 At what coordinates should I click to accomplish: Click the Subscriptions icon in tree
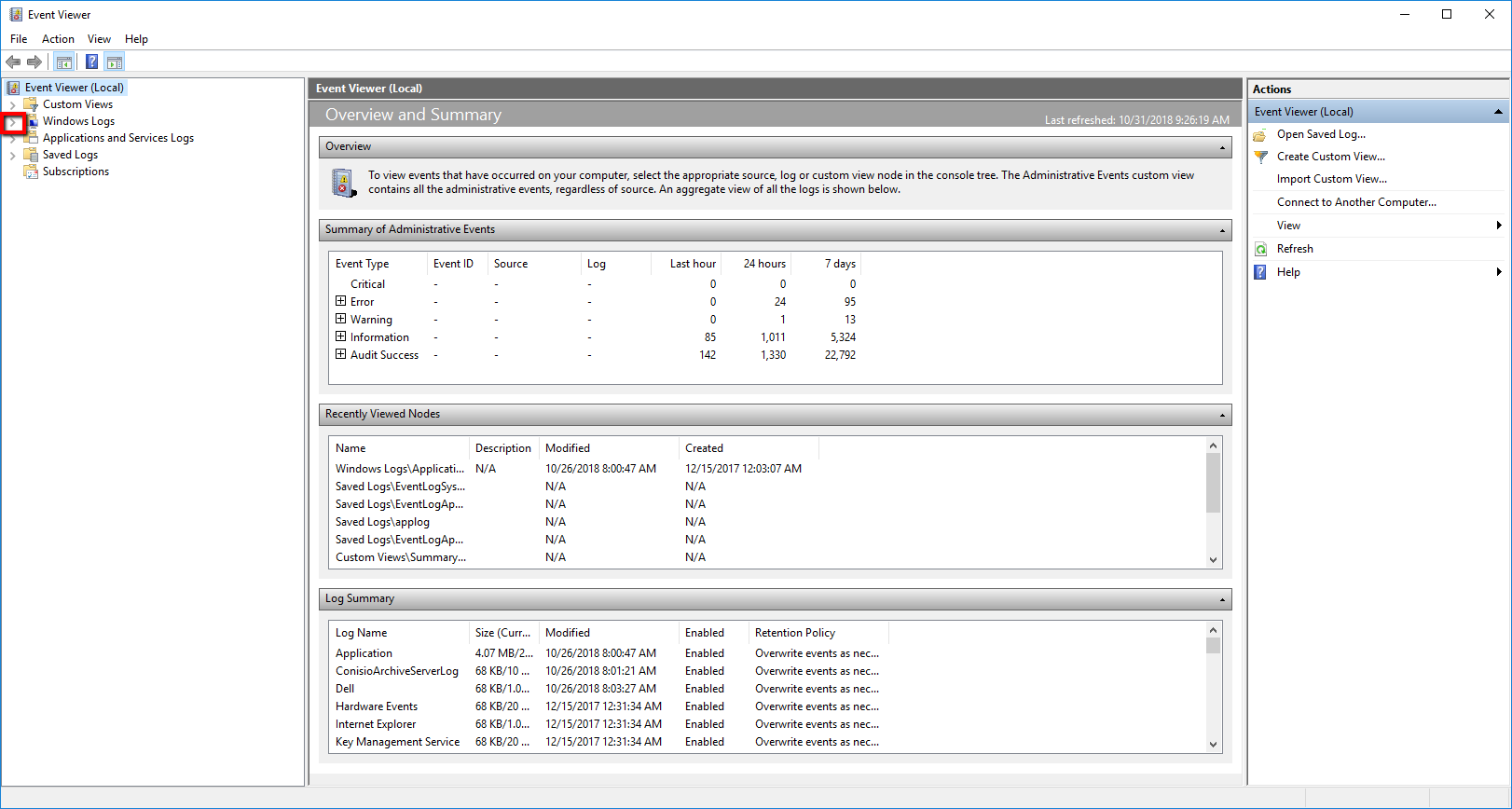[31, 171]
